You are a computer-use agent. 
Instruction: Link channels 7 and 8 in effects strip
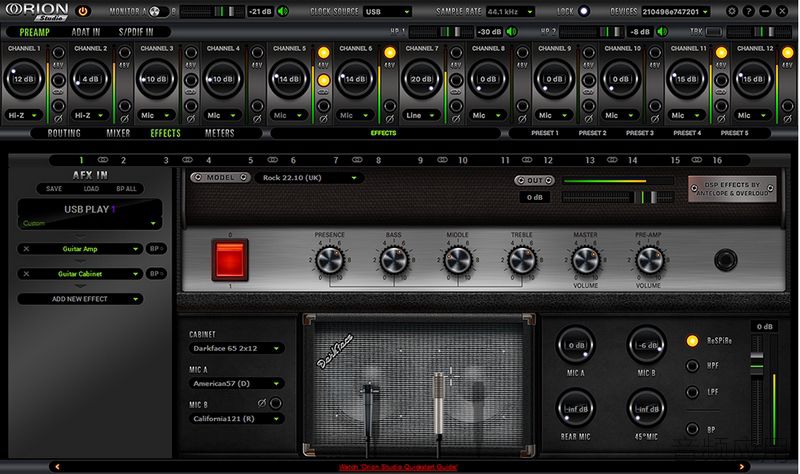357,160
